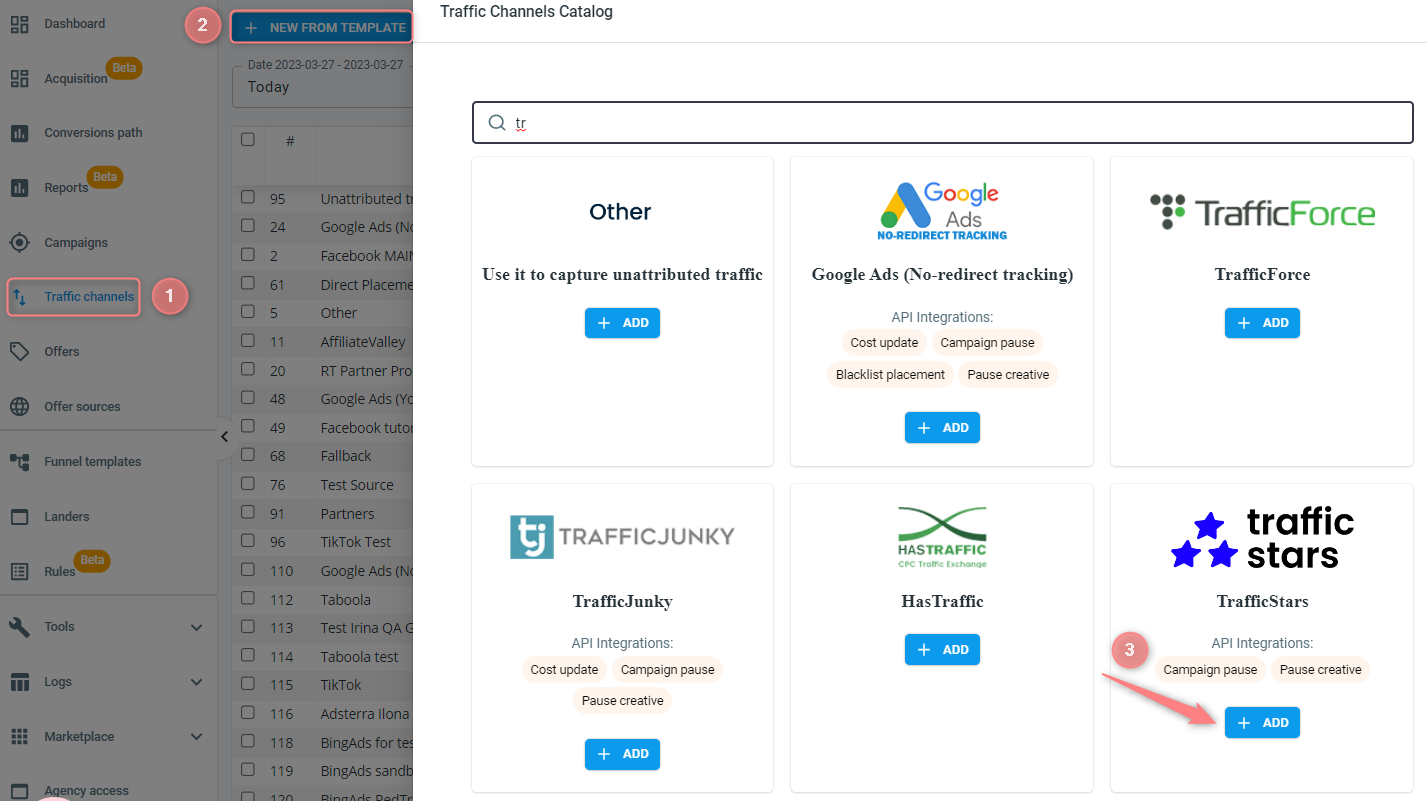Click TrafficJunky Cost update tag
Screen dimensions: 1427x801
(x=564, y=670)
